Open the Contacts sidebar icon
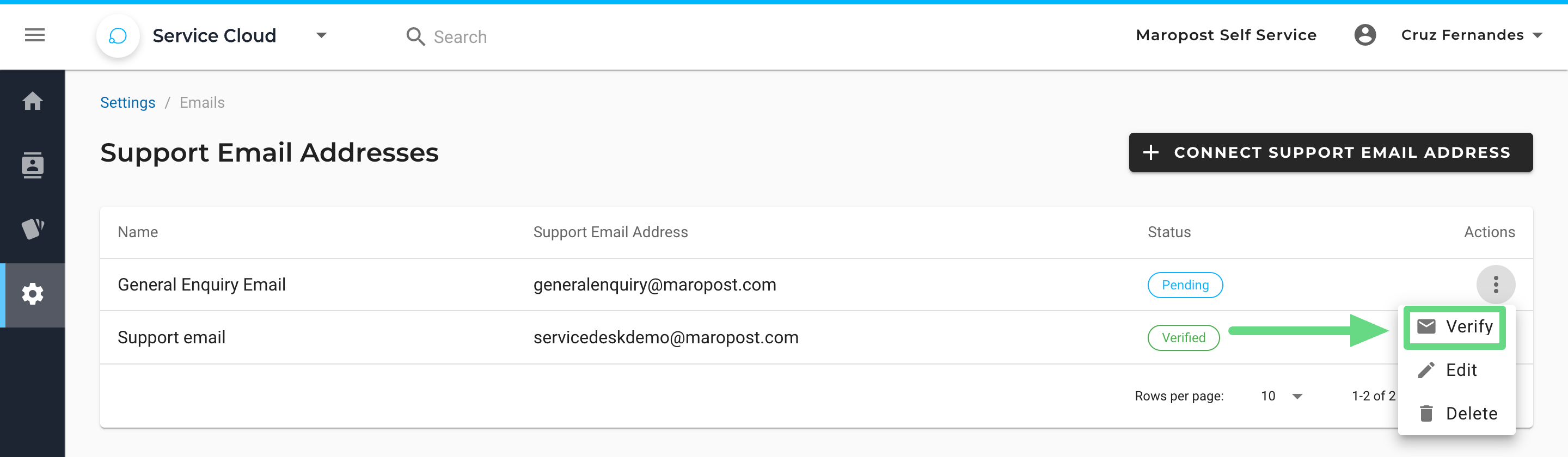The width and height of the screenshot is (1568, 457). click(32, 165)
